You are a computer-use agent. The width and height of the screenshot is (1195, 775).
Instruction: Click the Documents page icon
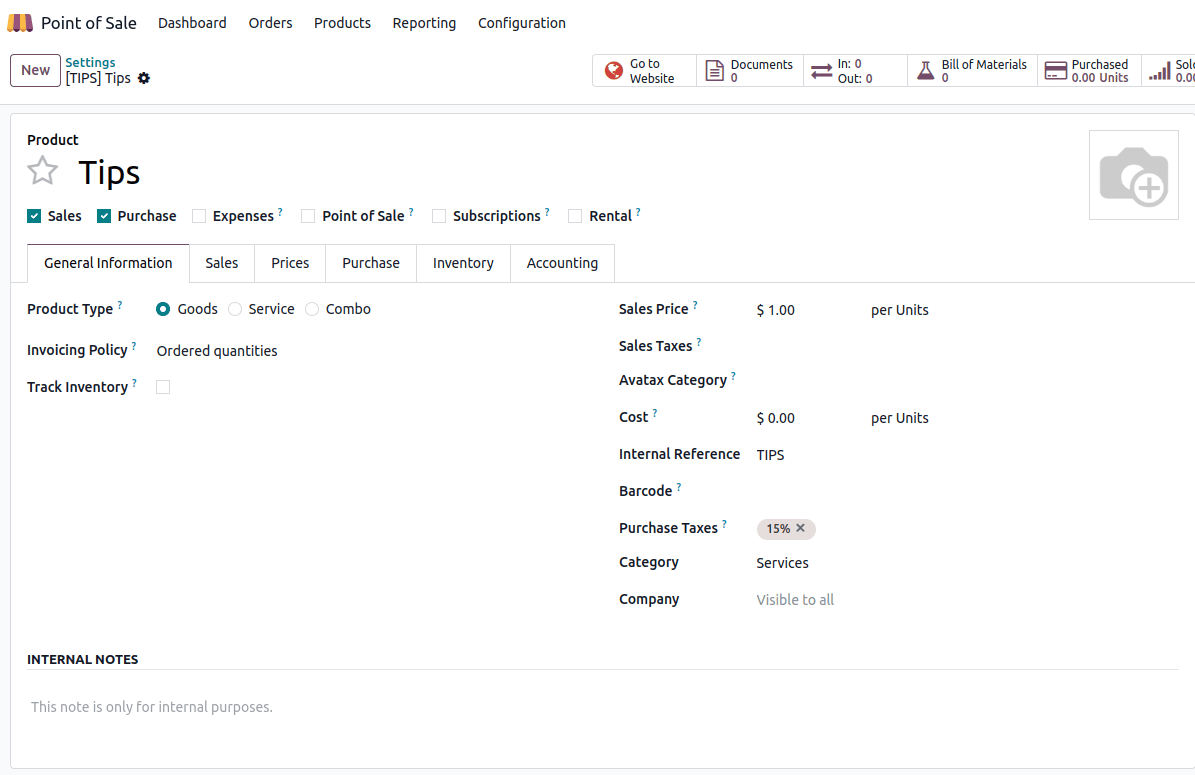(x=714, y=71)
